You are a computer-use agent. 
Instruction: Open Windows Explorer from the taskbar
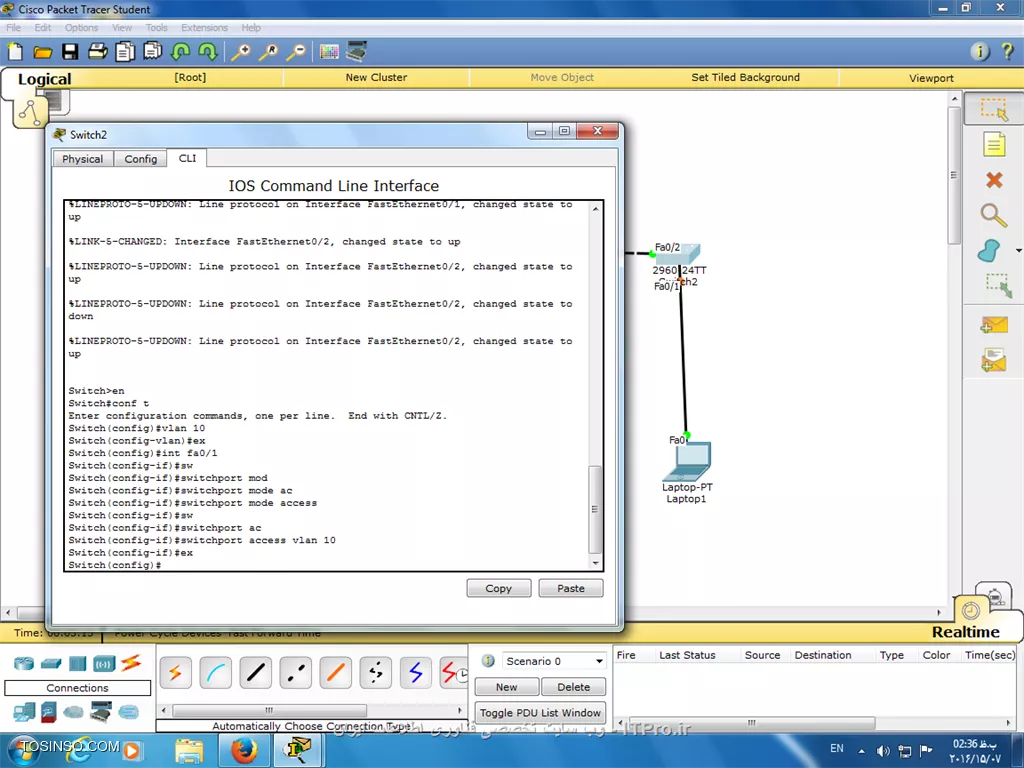point(189,750)
